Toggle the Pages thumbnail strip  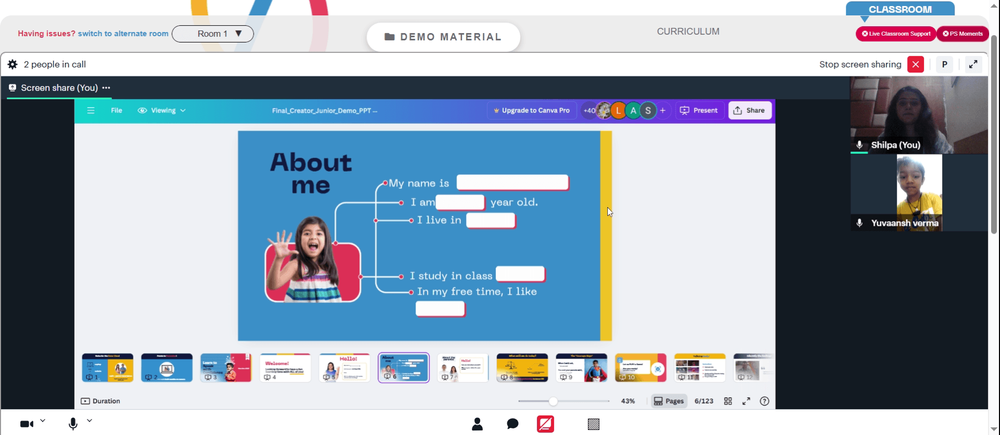point(668,401)
